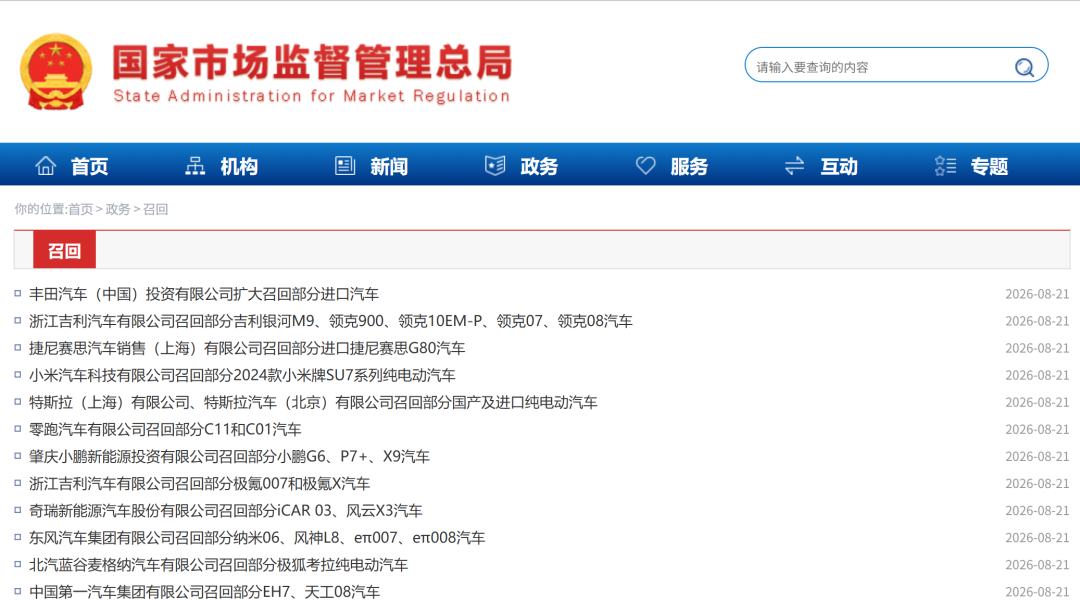Select the red 召回 tab
The width and height of the screenshot is (1080, 600).
(x=64, y=250)
